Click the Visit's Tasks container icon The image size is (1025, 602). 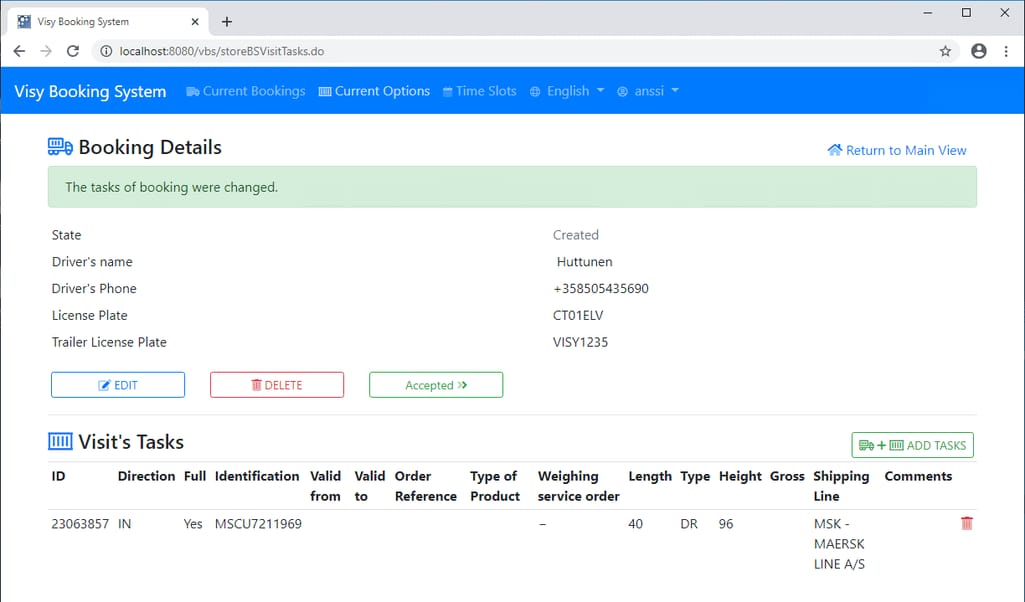60,442
